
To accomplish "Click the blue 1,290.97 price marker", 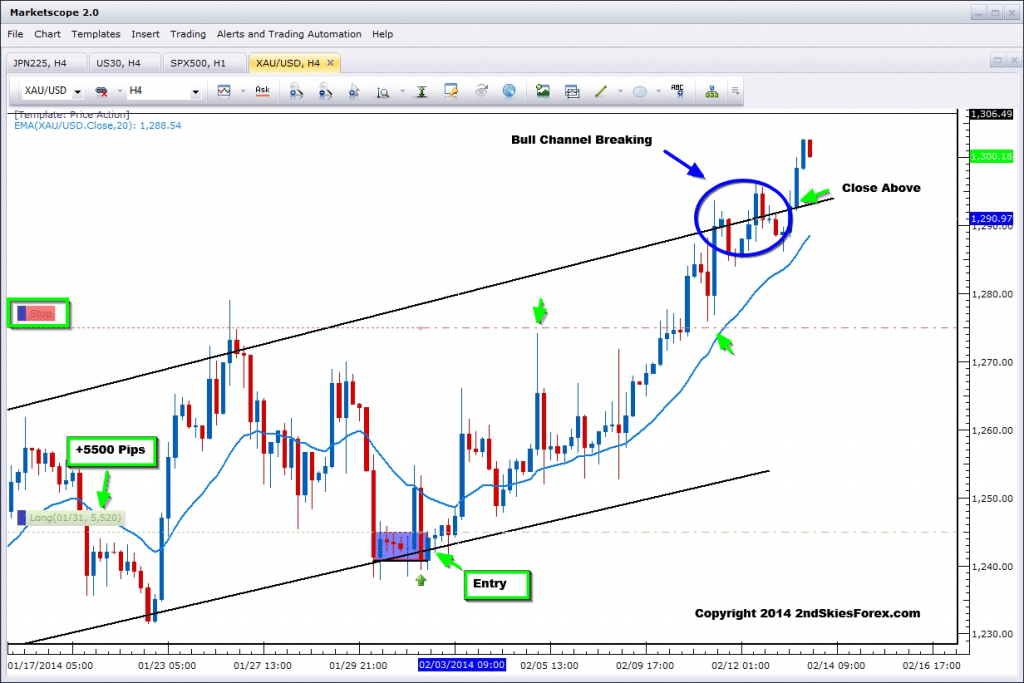I will click(x=991, y=218).
